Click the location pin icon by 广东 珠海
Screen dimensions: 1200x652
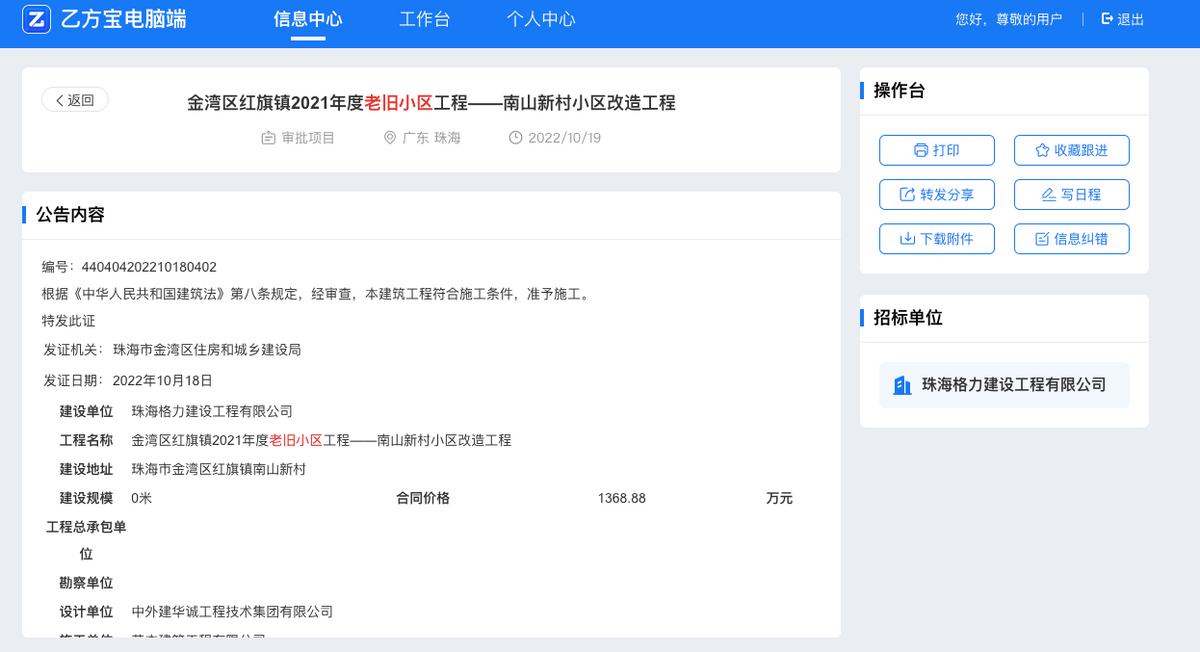(x=390, y=138)
